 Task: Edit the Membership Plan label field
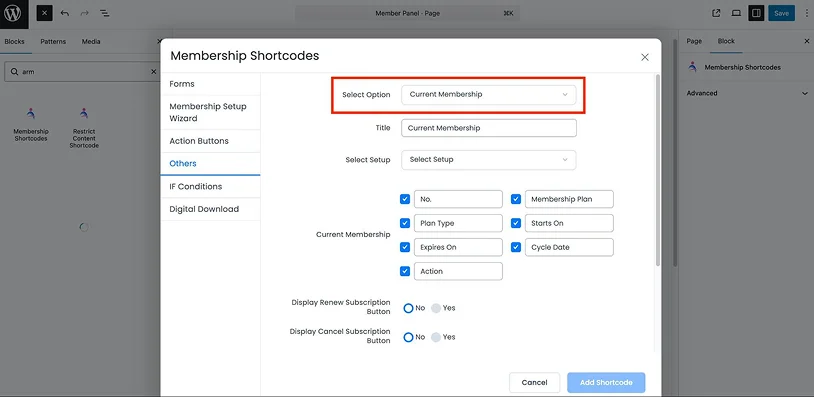569,199
